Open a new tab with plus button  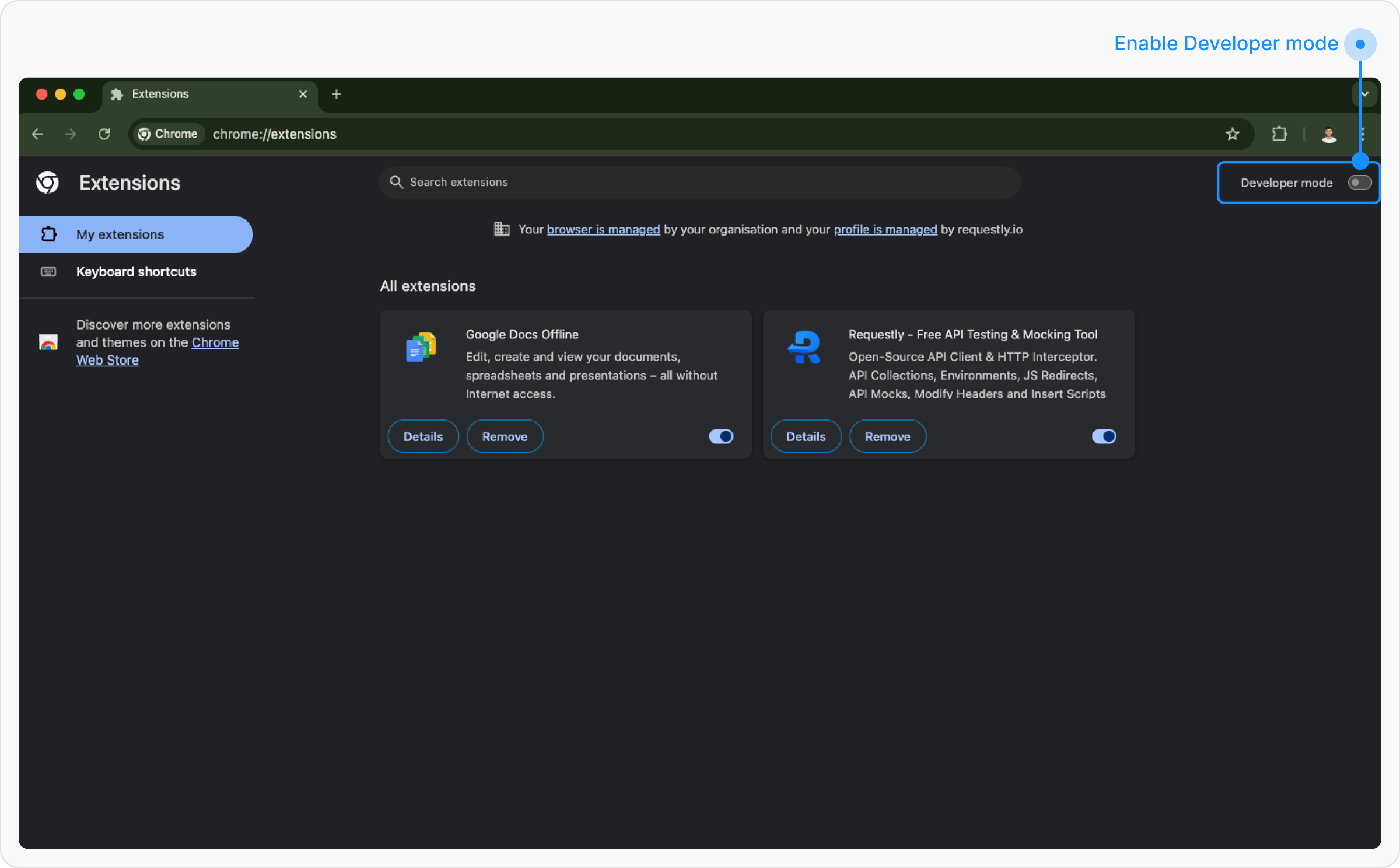[337, 94]
